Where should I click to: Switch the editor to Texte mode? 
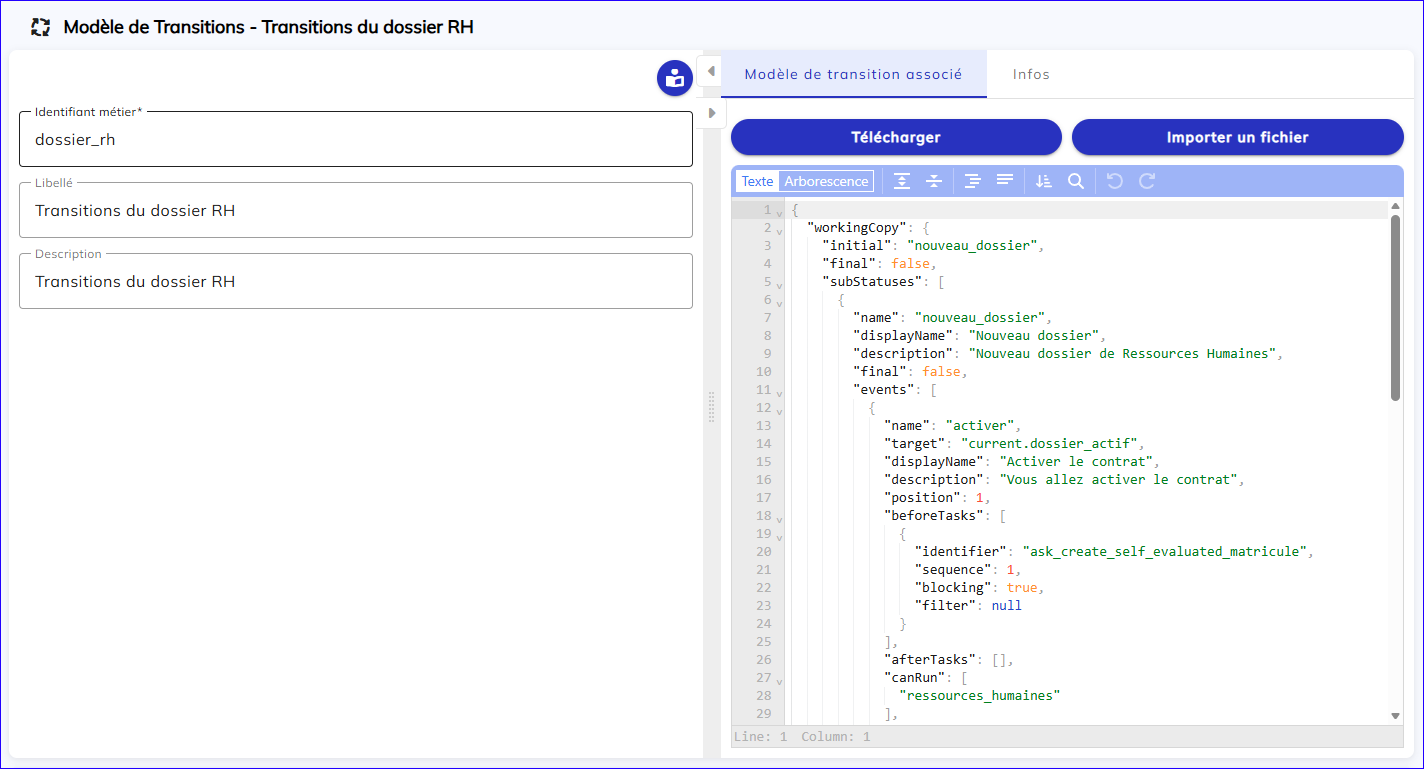758,181
